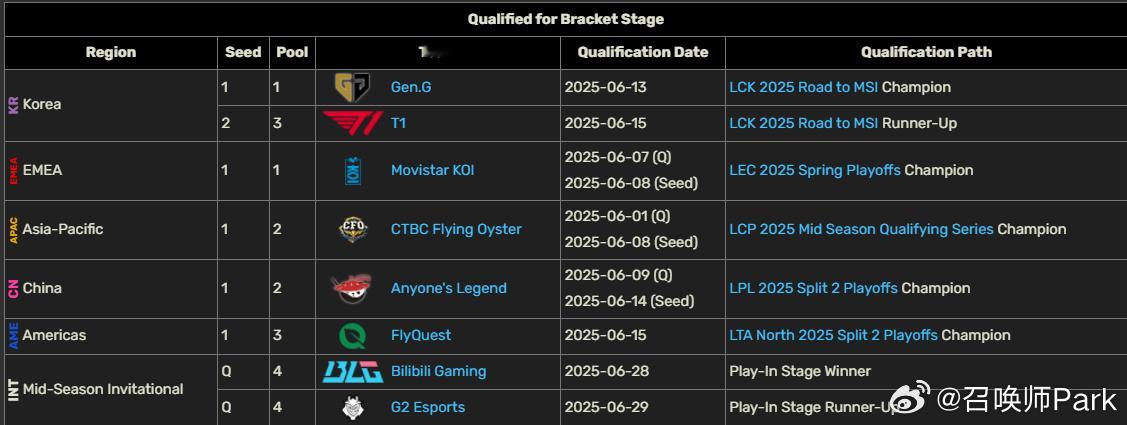Click the Seed column header
This screenshot has width=1127, height=425.
(243, 52)
